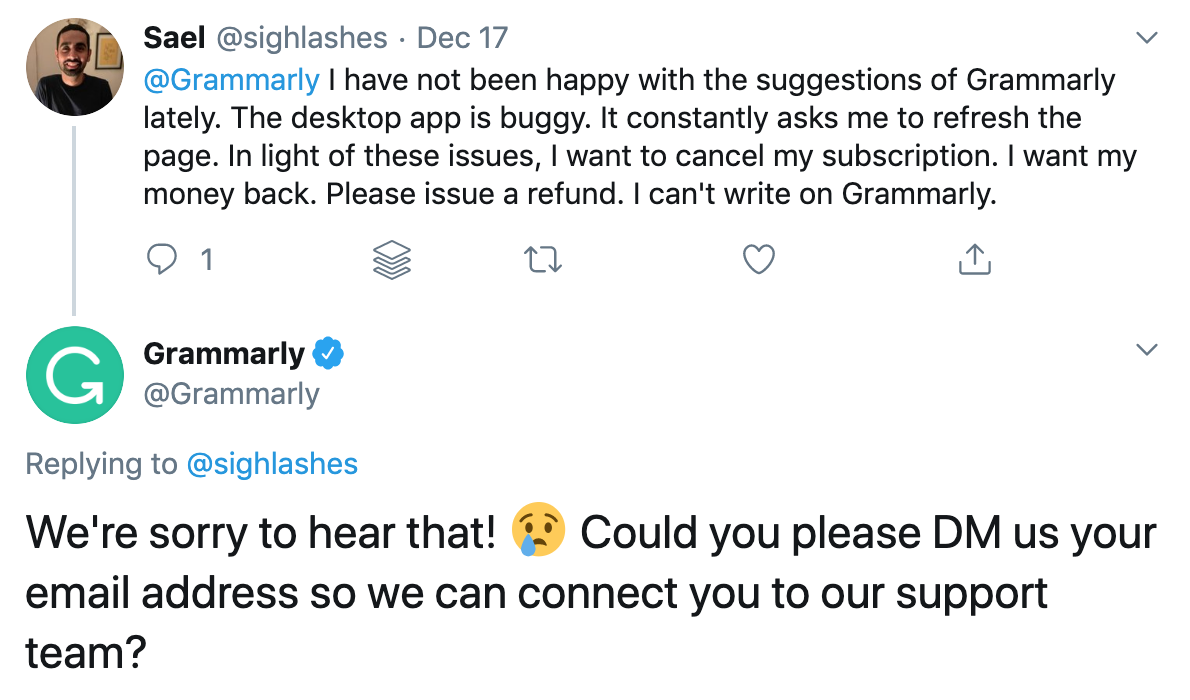1190x700 pixels.
Task: Open the Dec 17 timestamp link
Action: coord(462,38)
